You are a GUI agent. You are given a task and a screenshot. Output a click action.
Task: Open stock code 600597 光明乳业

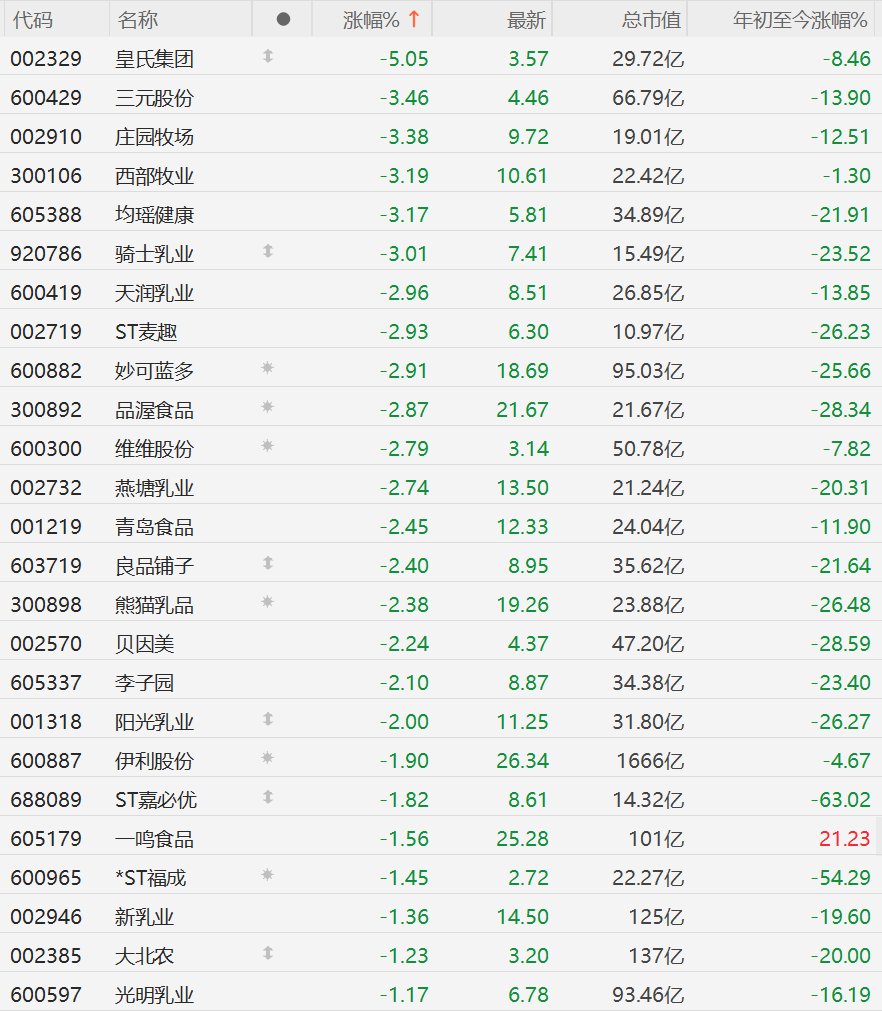pyautogui.click(x=46, y=994)
